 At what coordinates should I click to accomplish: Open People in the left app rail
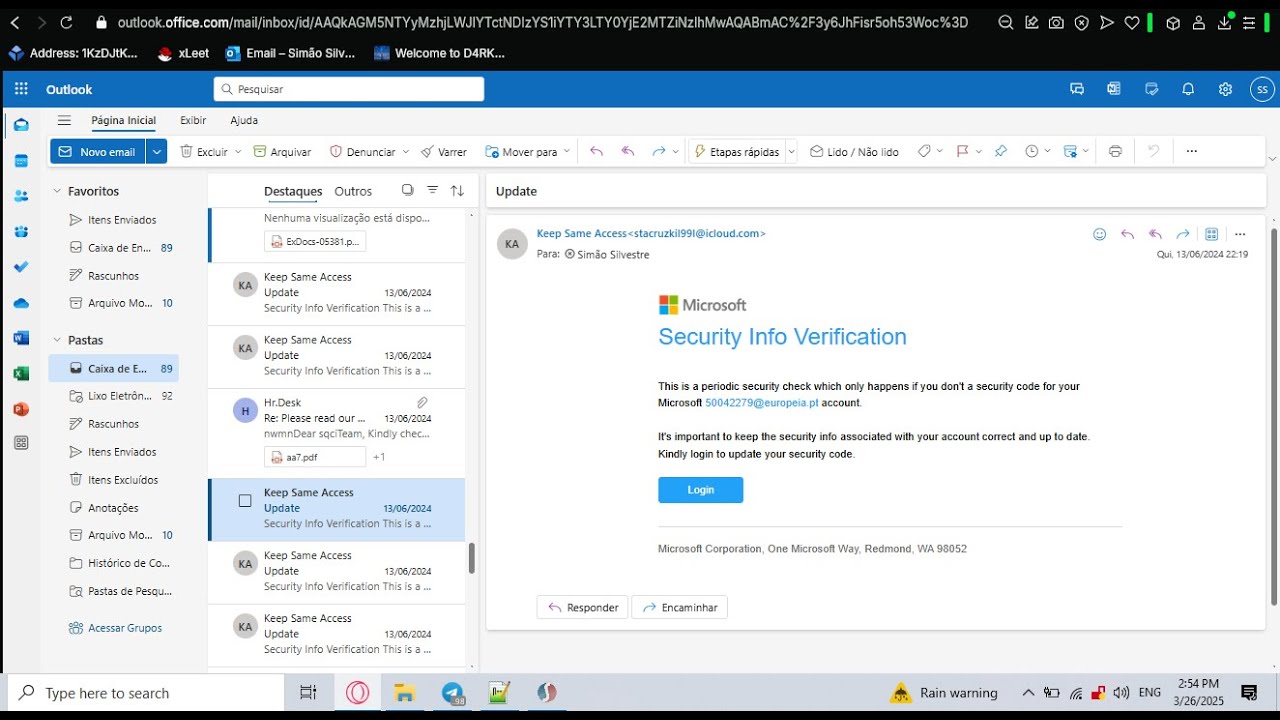21,196
